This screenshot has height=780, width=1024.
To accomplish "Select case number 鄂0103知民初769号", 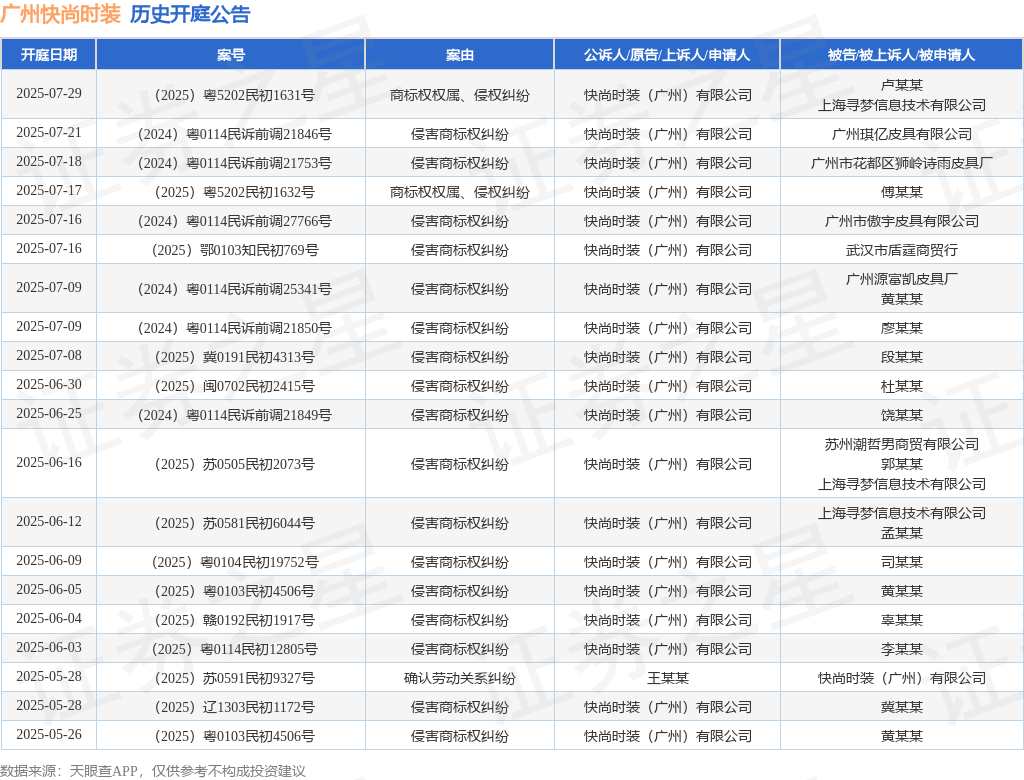I will 234,250.
